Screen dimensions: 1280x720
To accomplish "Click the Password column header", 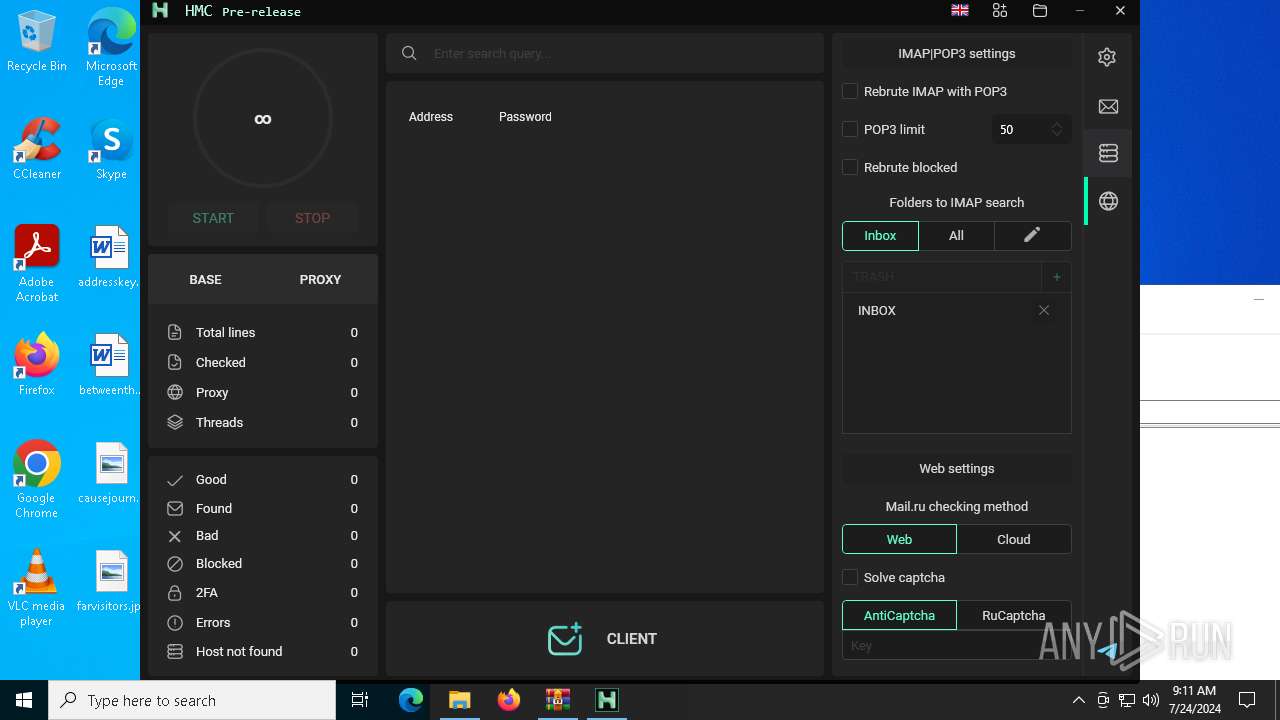I will (x=525, y=117).
